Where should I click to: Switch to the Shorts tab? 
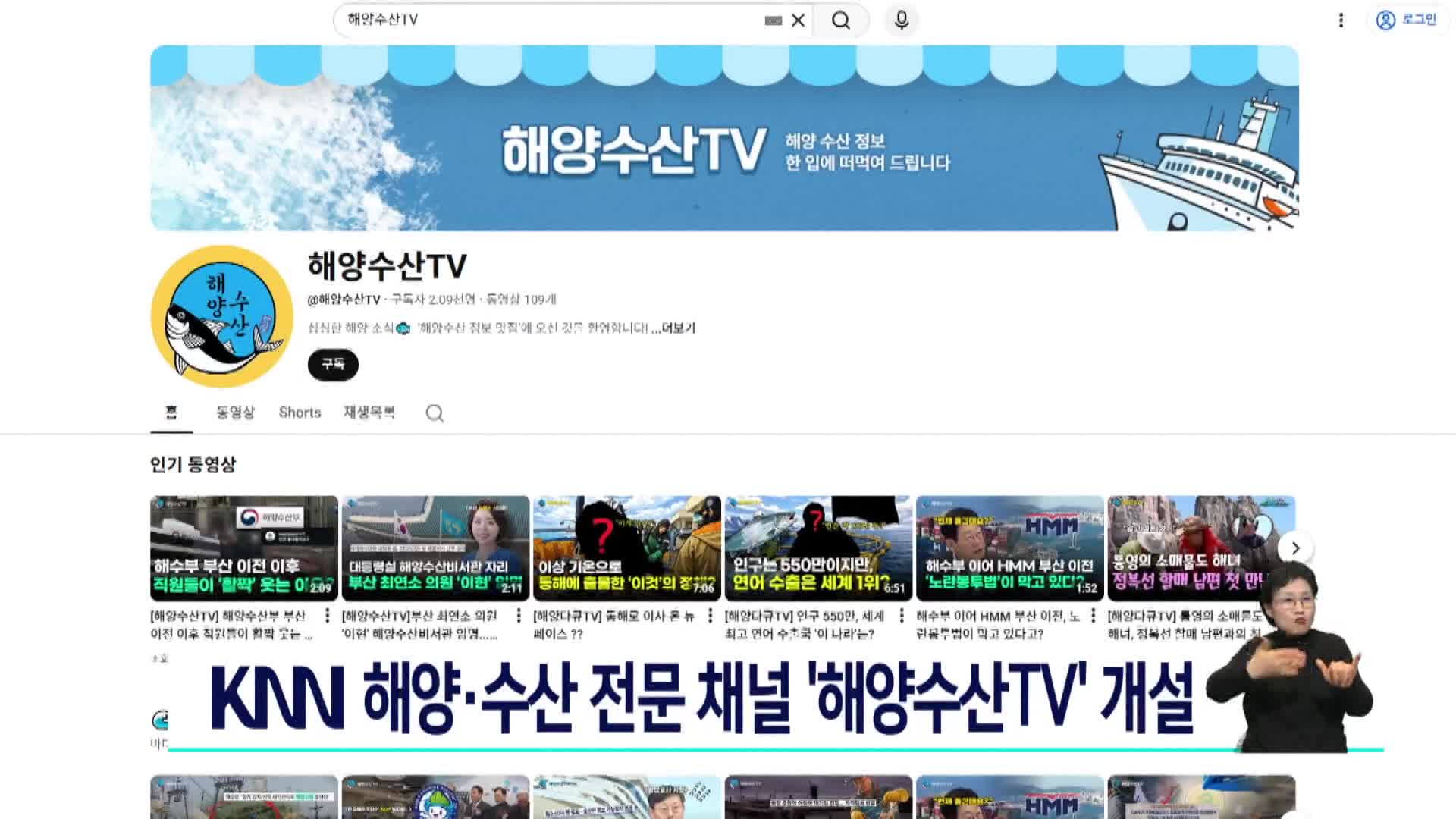click(300, 413)
